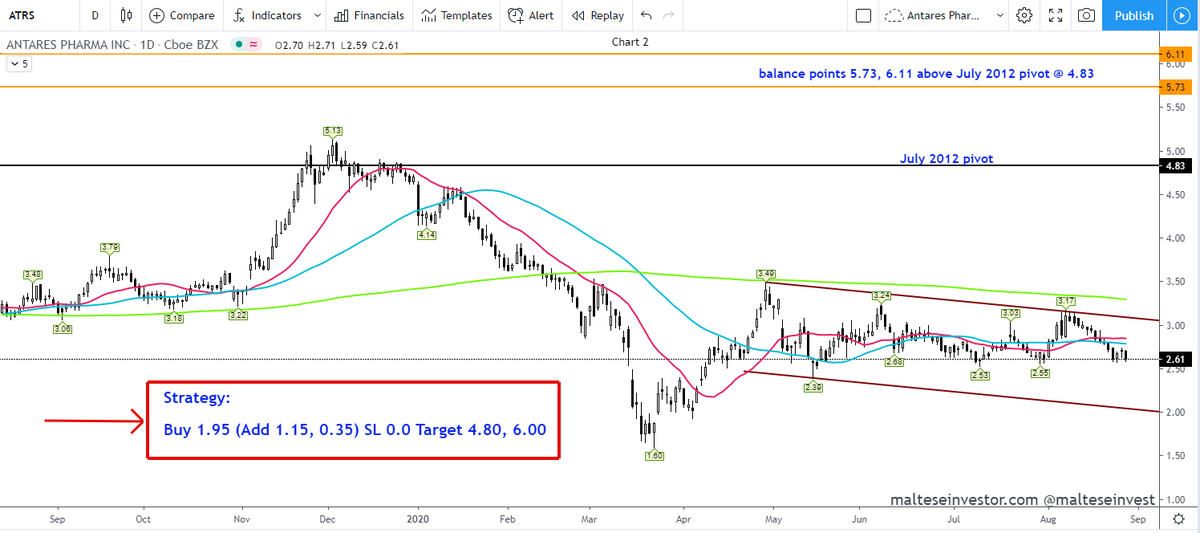The height and width of the screenshot is (533, 1200).
Task: Click the 5.13 high marker label
Action: 333,131
